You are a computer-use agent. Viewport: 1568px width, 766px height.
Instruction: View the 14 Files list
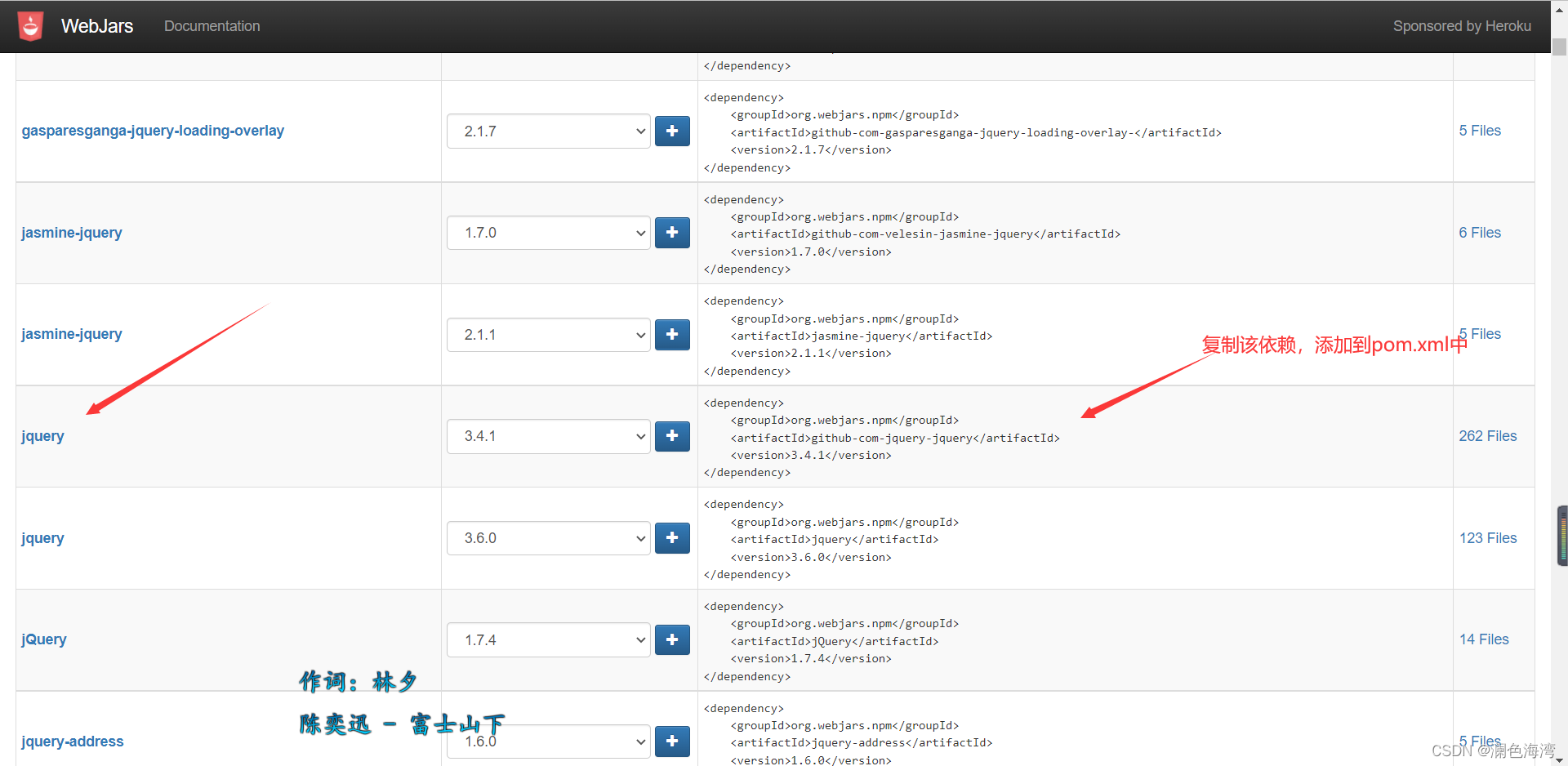click(x=1484, y=639)
